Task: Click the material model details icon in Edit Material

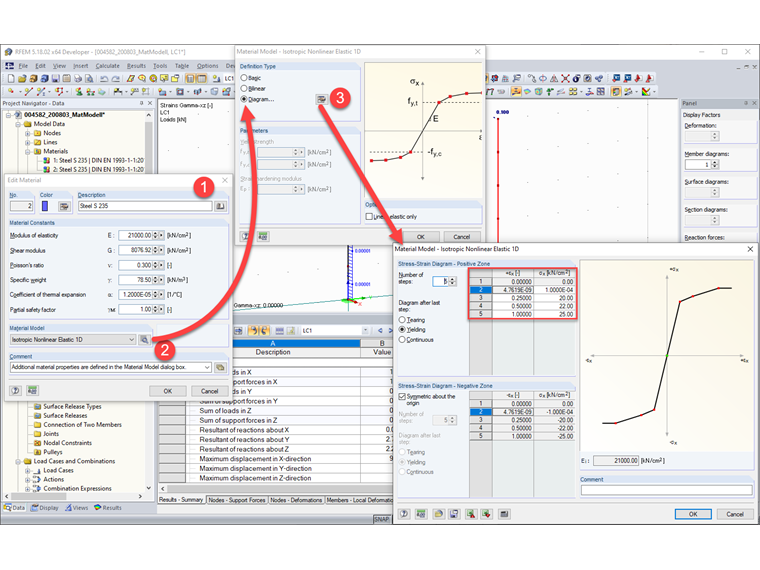Action: 144,340
